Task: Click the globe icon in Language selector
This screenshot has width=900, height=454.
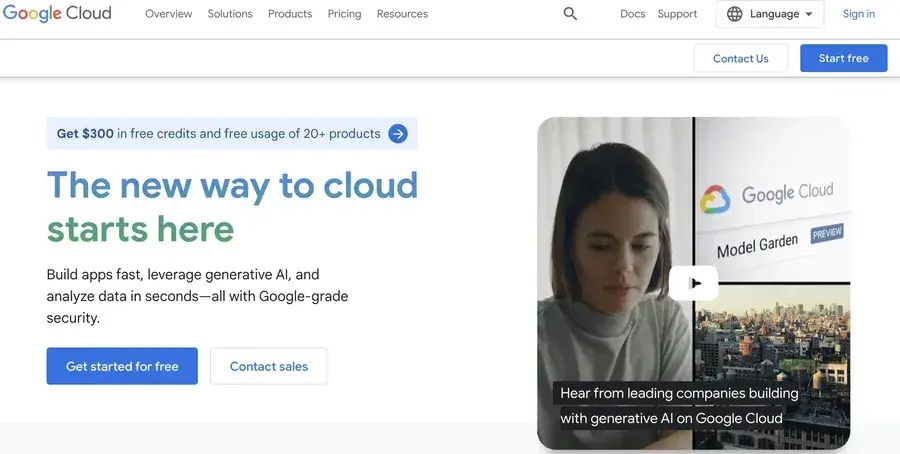Action: pos(735,14)
